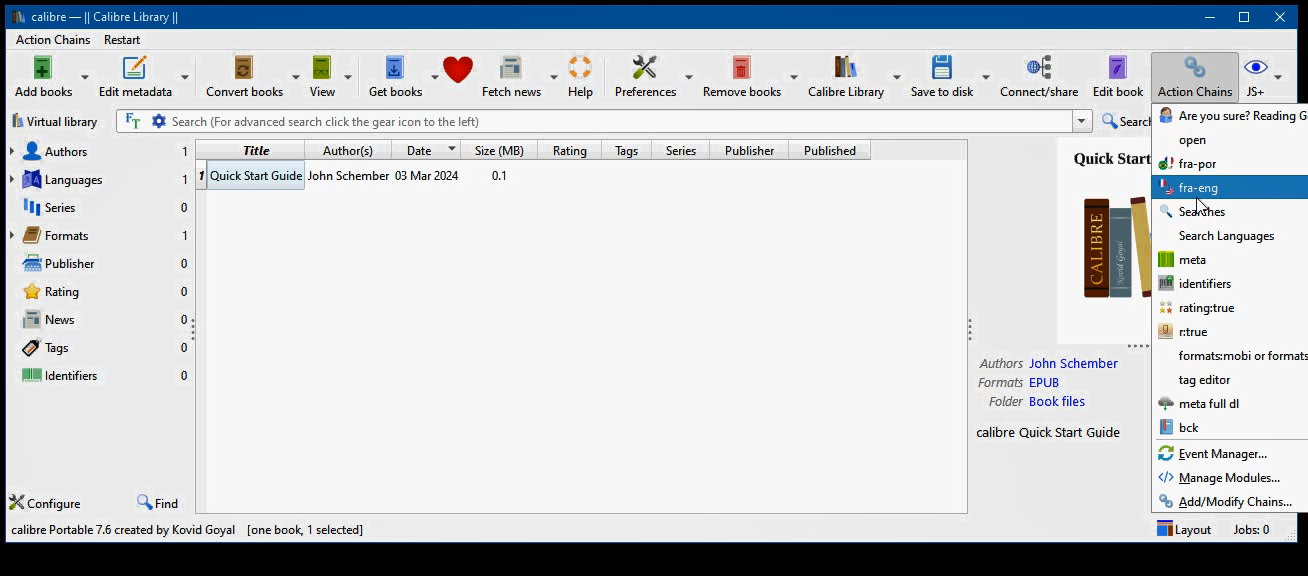
Task: Click Save to disk icon
Action: [941, 68]
